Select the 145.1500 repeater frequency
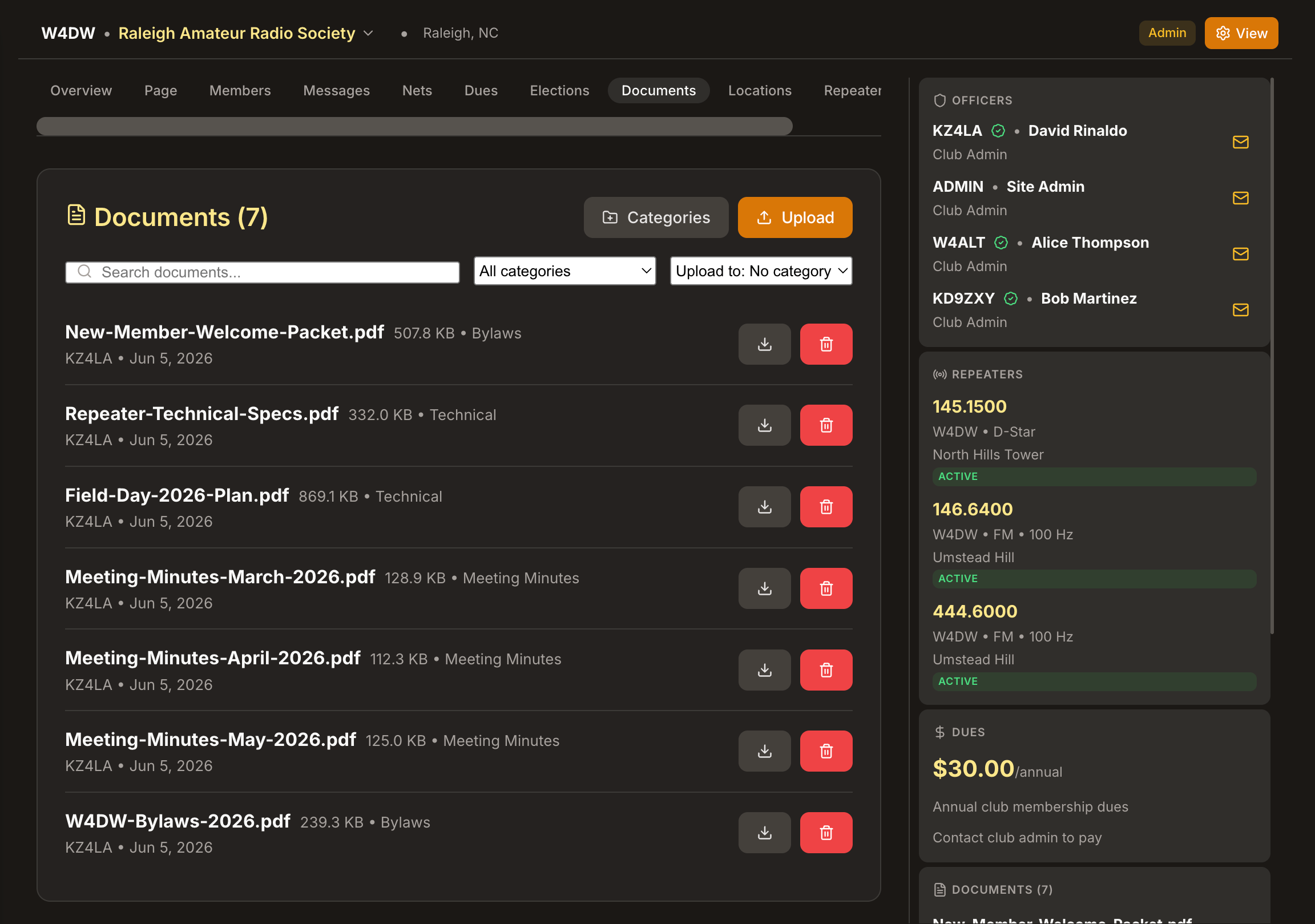1315x924 pixels. pos(970,407)
